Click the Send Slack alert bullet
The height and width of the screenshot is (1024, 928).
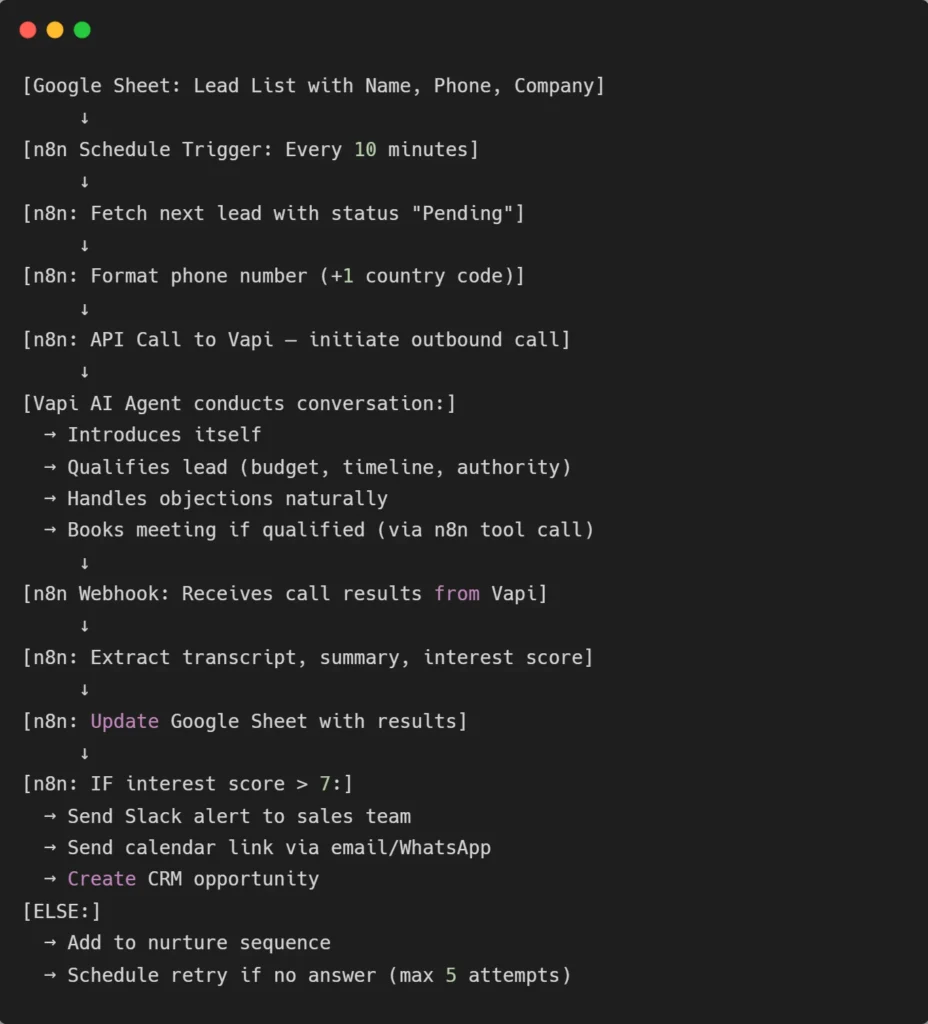[x=239, y=816]
